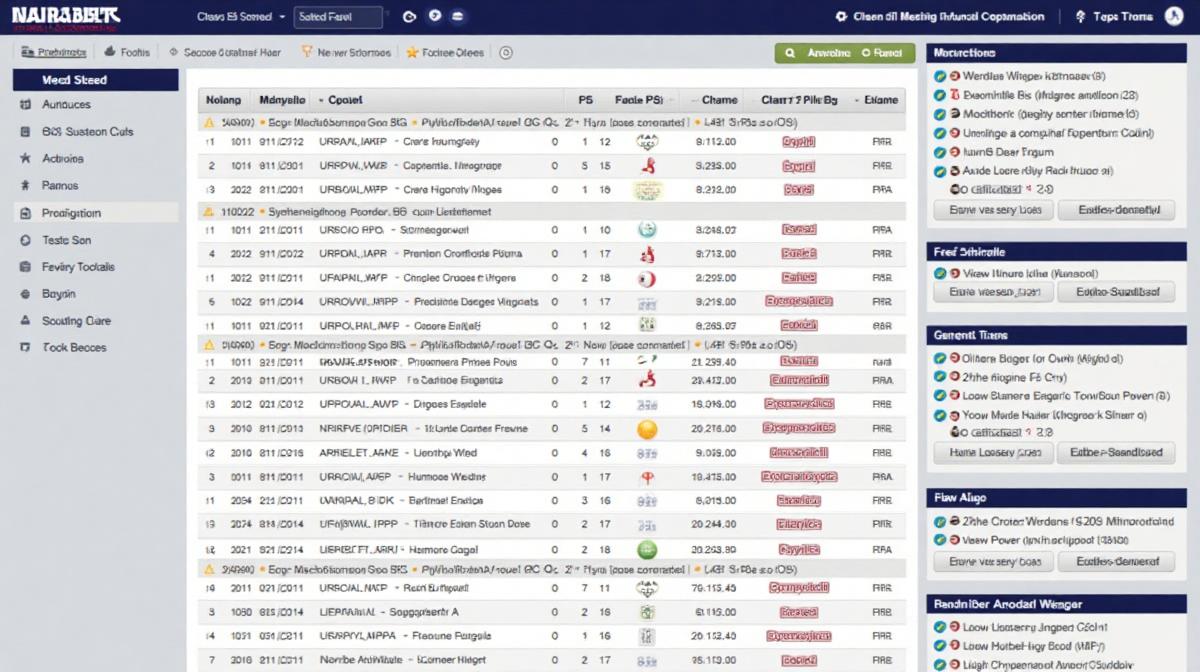This screenshot has height=672, width=1200.
Task: Toggle the check beside Loow Stanere Eagaric
Action: point(939,396)
